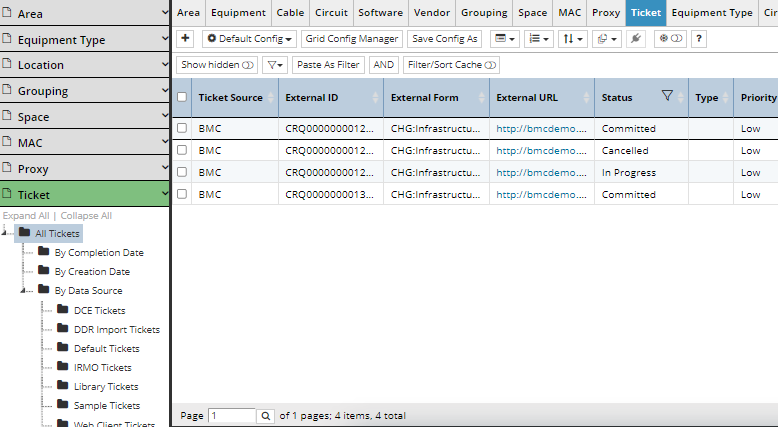Screen dimensions: 778x427
Task: Click the page icon beside MAC panel
Action: coord(6,141)
